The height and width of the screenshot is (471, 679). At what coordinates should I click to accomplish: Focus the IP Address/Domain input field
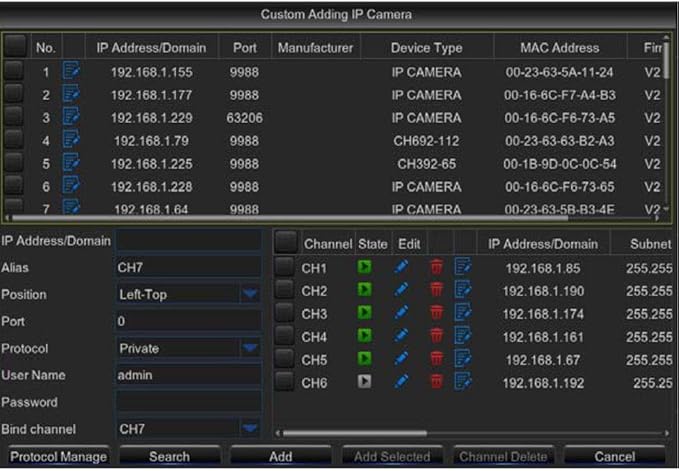click(188, 241)
